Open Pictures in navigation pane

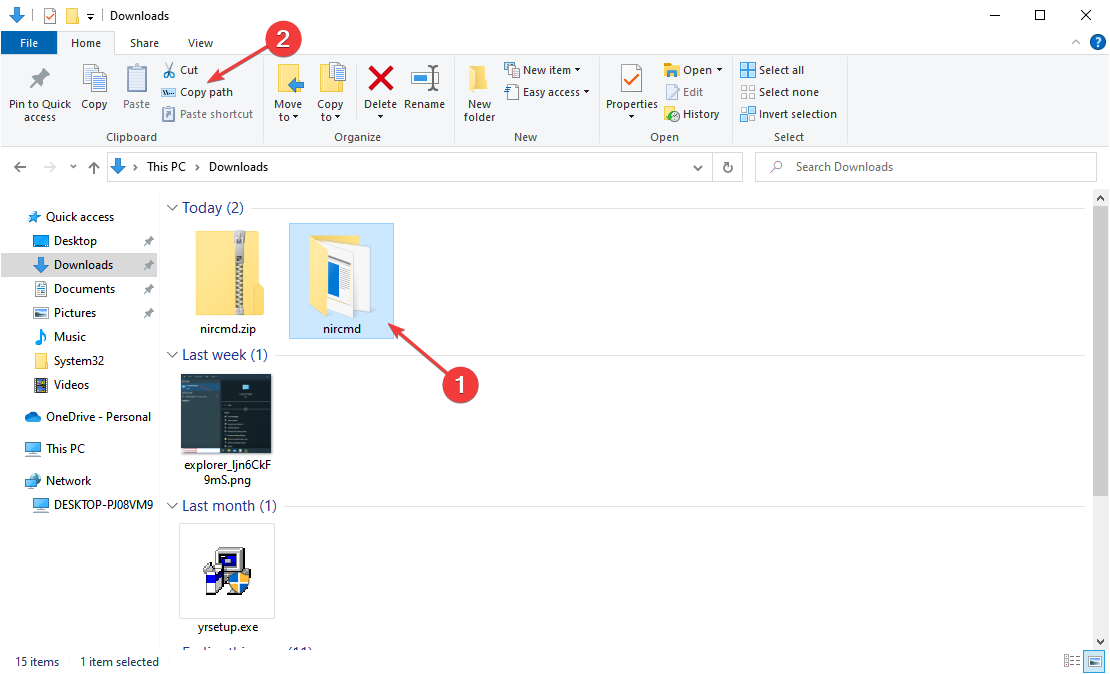pos(75,313)
